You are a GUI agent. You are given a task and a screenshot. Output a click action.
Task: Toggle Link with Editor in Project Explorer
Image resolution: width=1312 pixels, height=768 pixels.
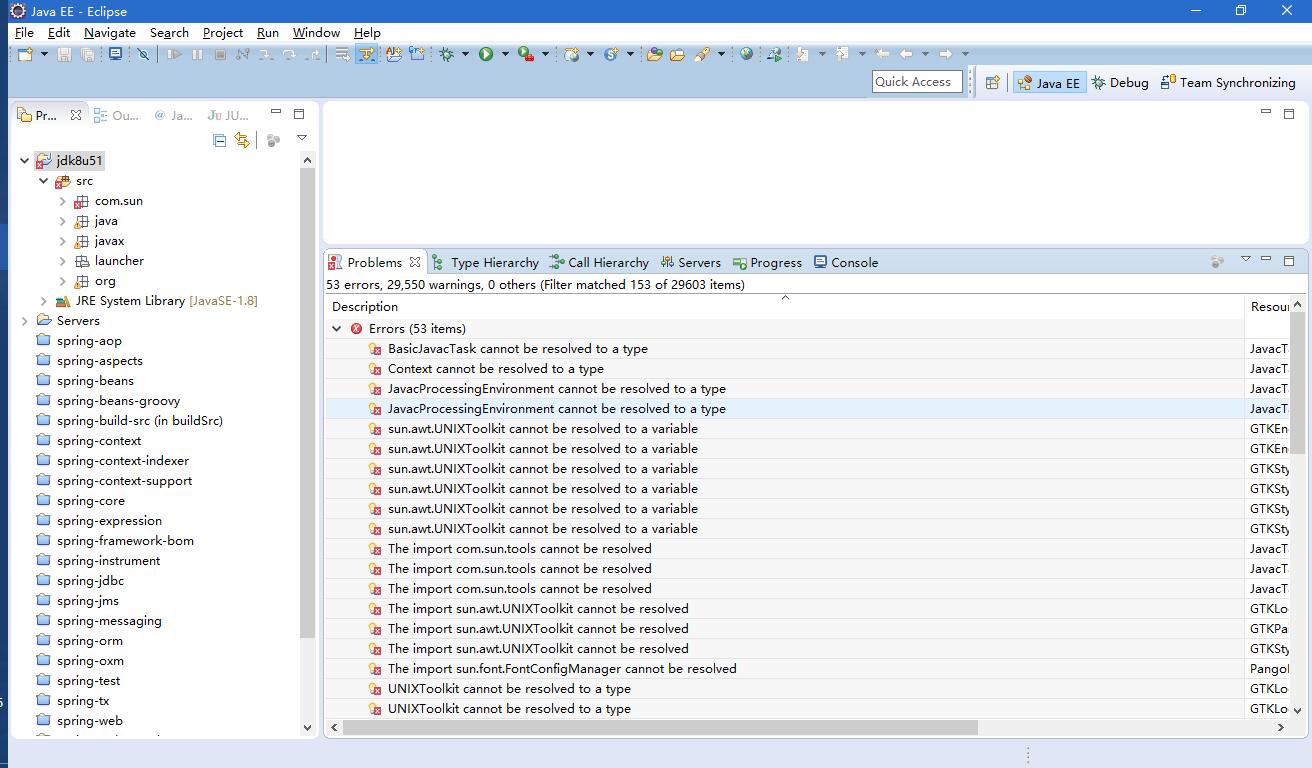coord(242,140)
